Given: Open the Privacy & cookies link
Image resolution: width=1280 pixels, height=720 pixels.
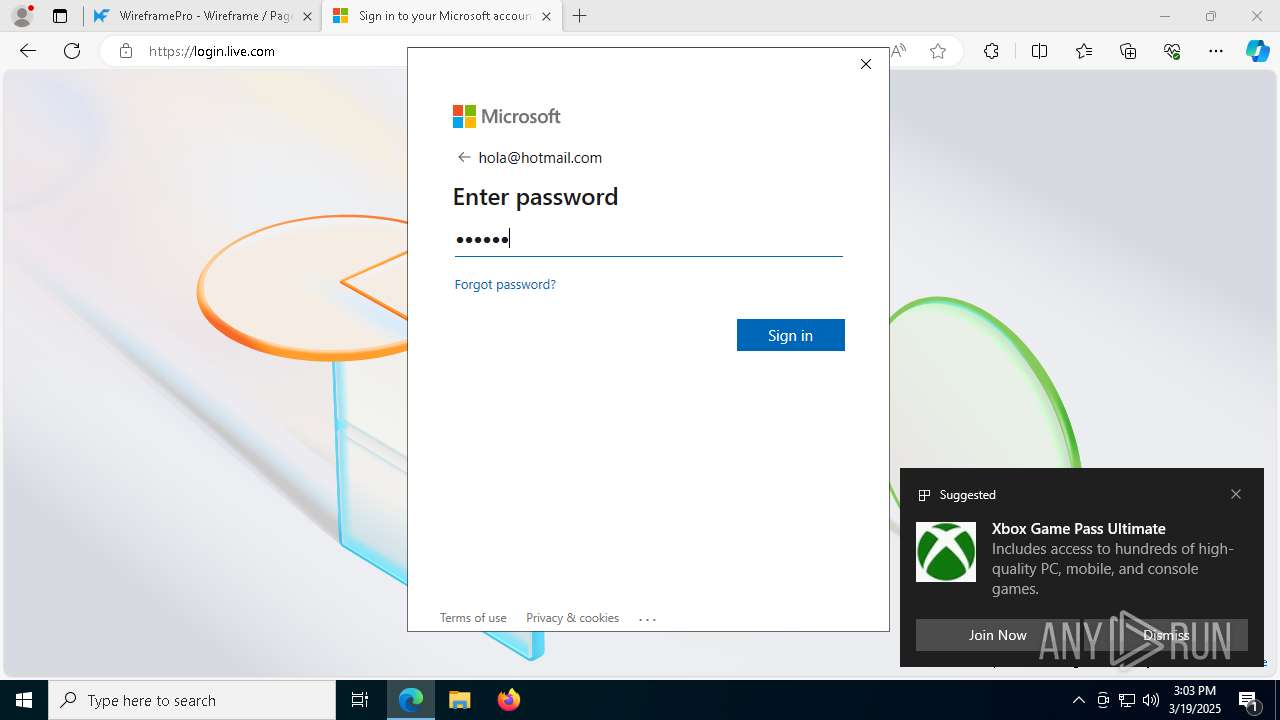Looking at the screenshot, I should point(572,617).
